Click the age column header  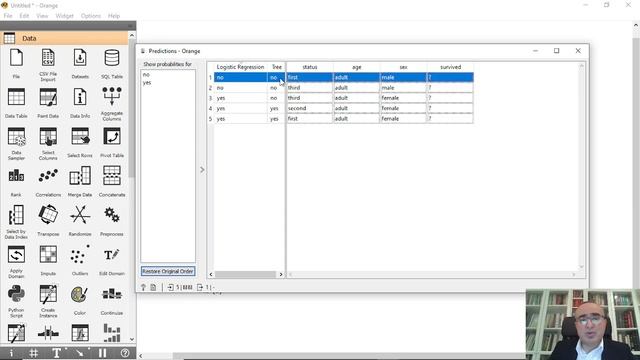coord(357,67)
